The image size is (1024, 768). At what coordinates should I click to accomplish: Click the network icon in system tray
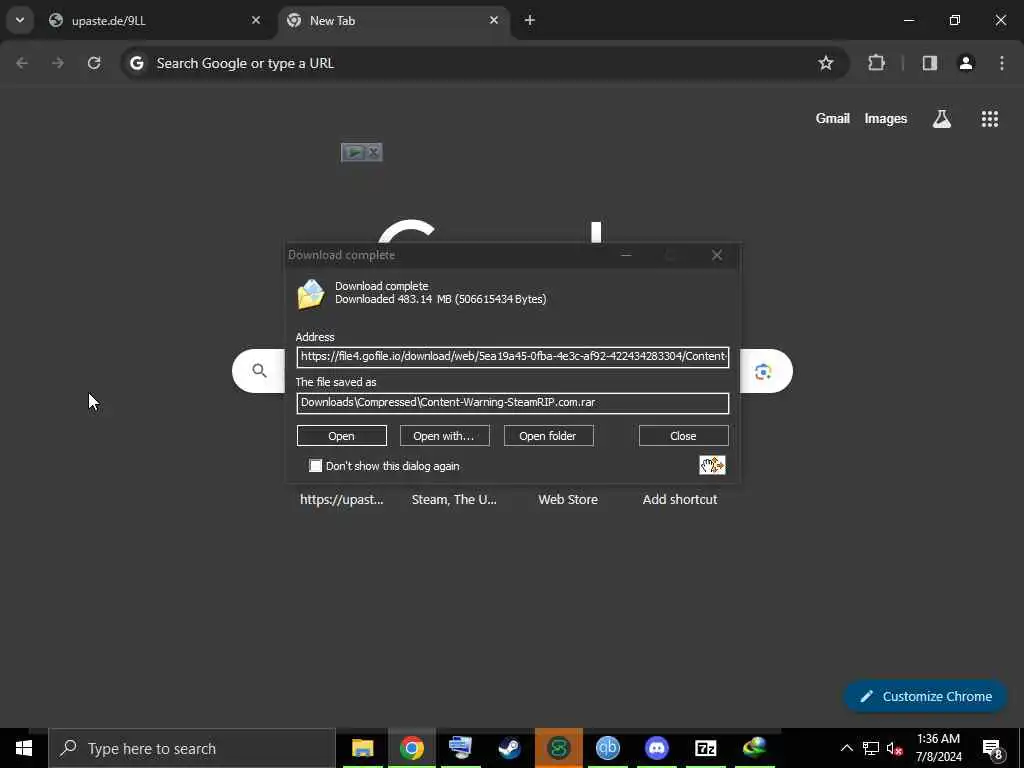click(871, 748)
